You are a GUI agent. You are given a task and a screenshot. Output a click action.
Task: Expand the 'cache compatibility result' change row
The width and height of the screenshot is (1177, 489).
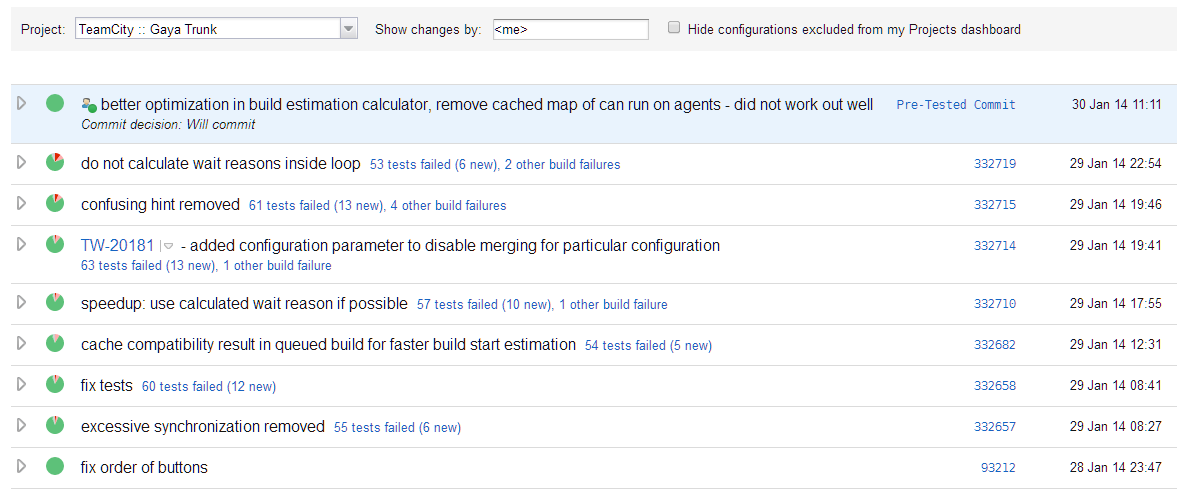[x=22, y=343]
